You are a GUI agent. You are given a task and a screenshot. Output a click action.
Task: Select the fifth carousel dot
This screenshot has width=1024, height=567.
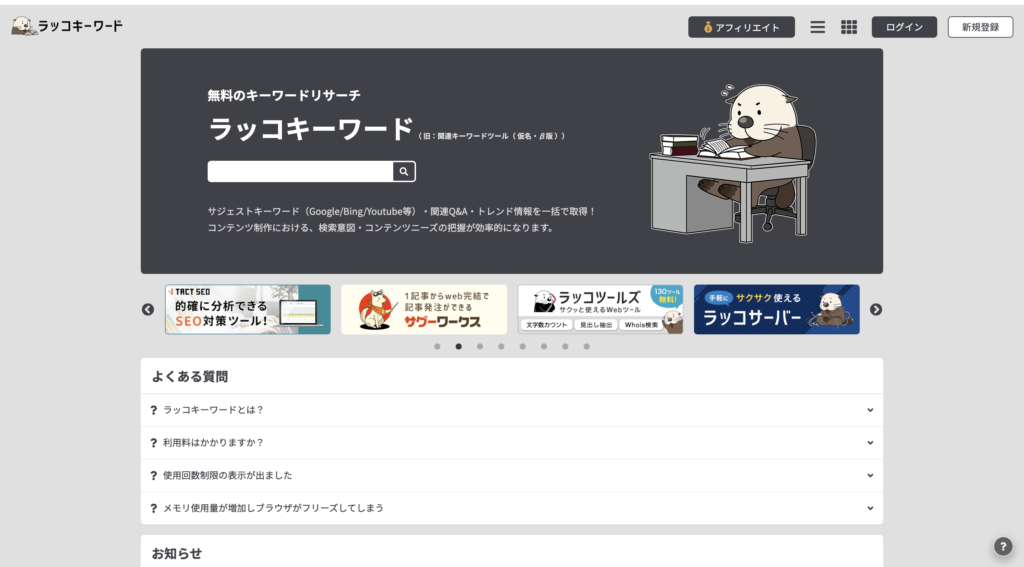[x=522, y=347]
